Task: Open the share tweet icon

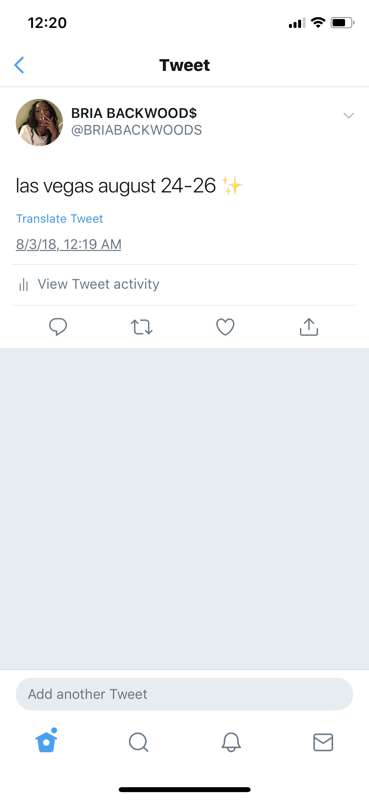Action: coord(309,327)
